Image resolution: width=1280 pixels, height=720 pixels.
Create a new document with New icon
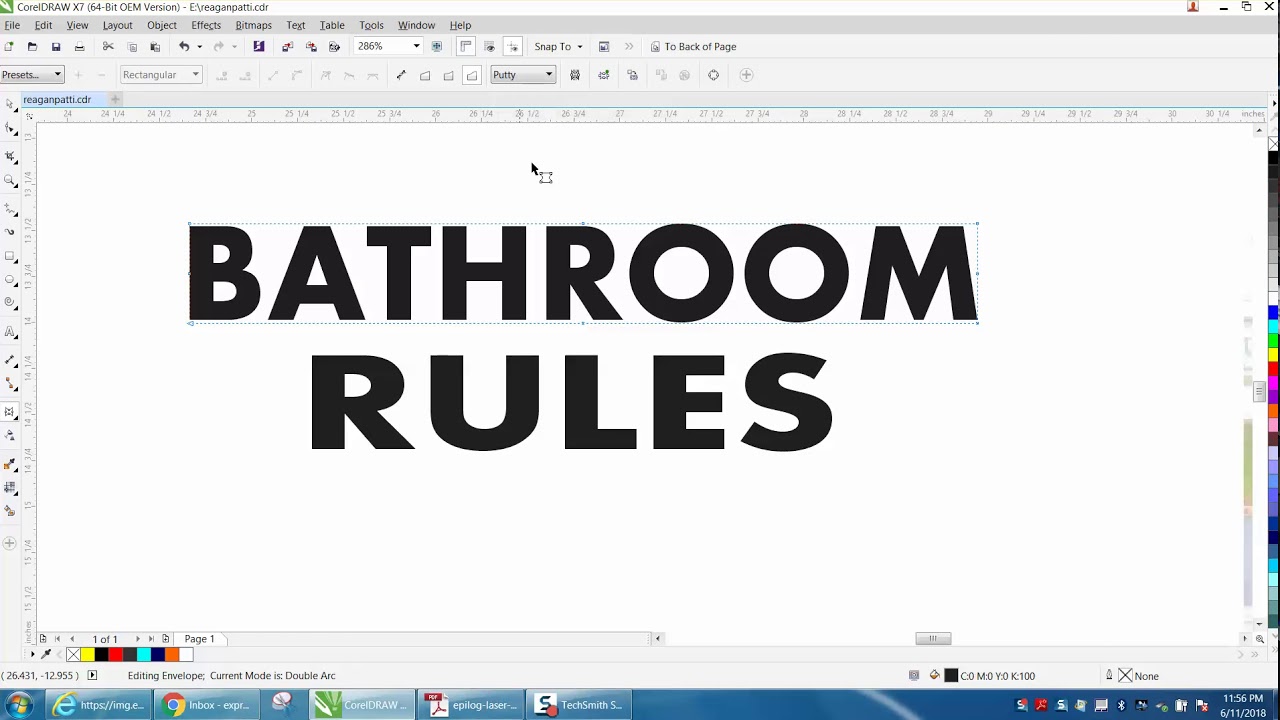(x=9, y=47)
